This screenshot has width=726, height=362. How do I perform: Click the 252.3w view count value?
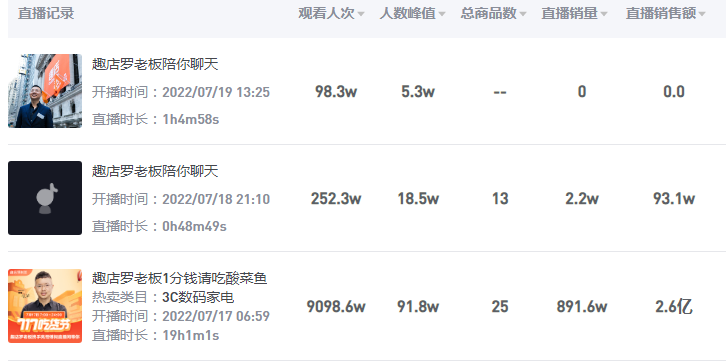[x=336, y=199]
